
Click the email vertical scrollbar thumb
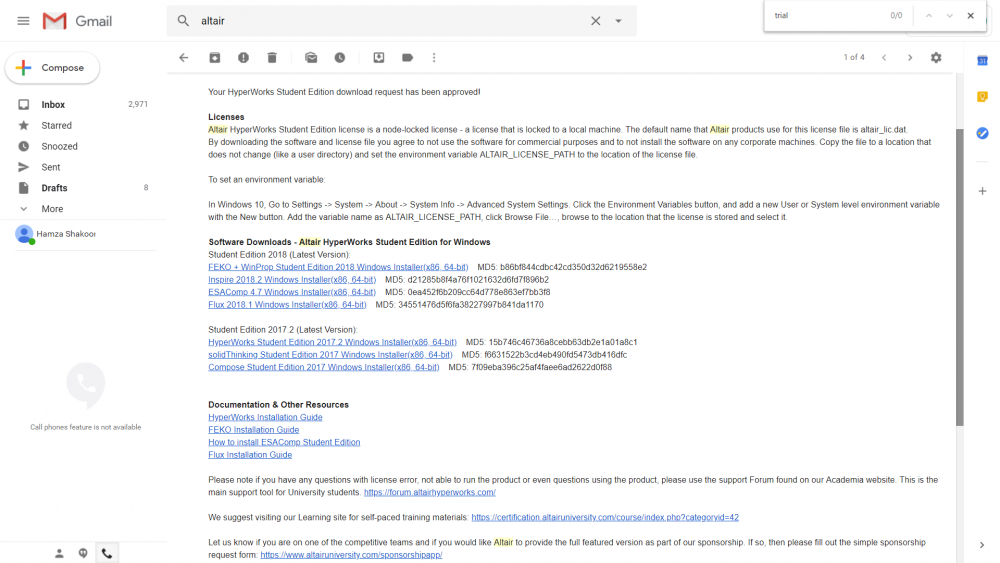(959, 277)
